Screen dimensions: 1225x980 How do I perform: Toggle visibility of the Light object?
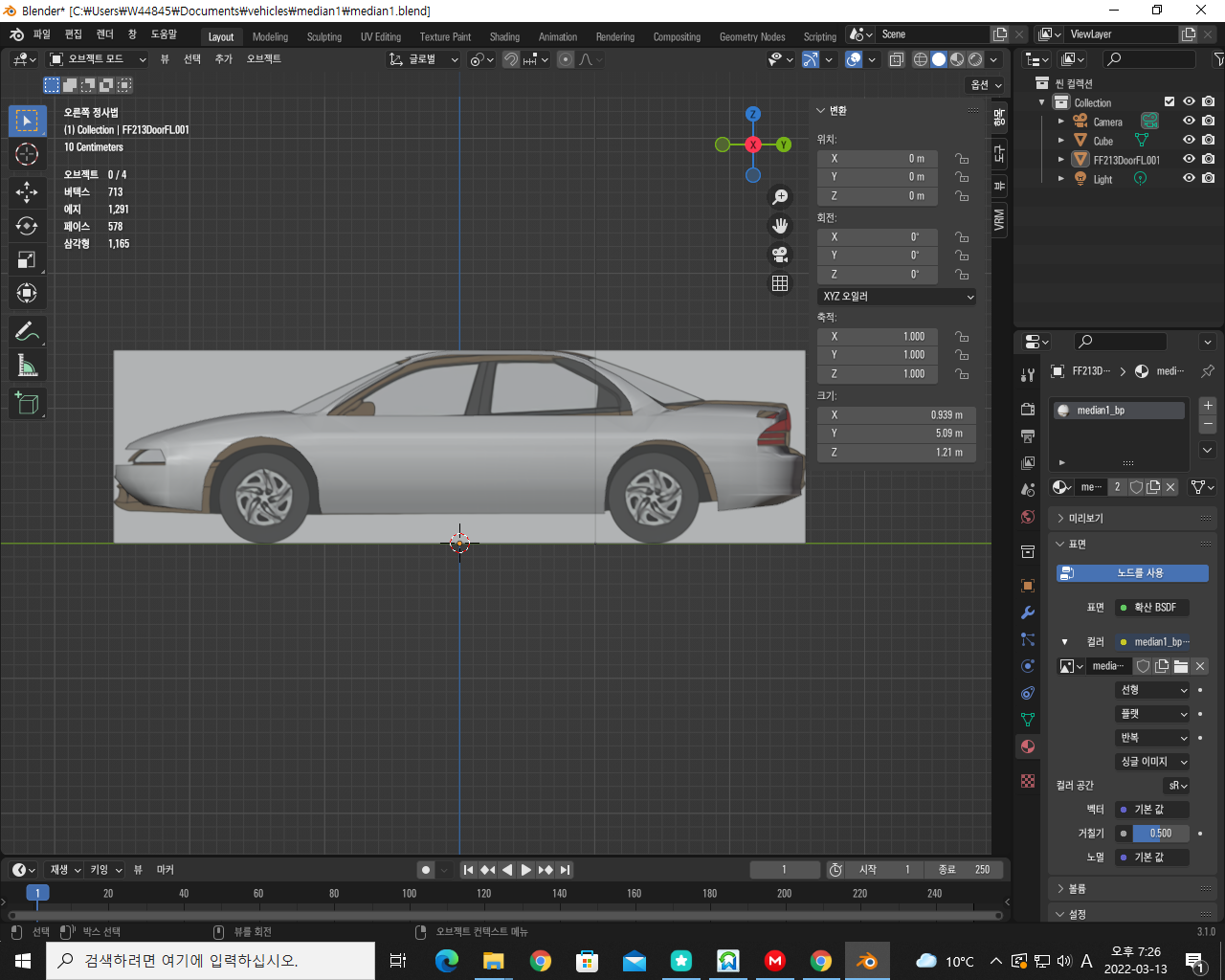pos(1189,179)
